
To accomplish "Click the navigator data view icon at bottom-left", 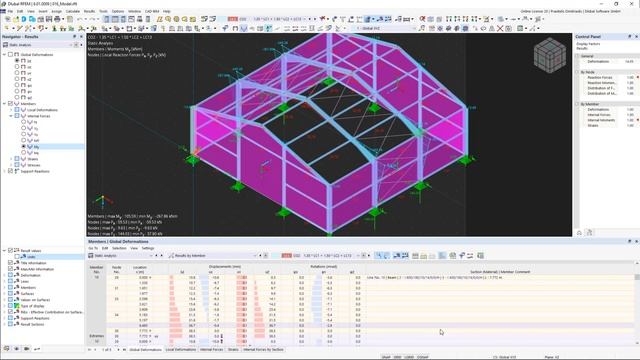I will pyautogui.click(x=7, y=349).
